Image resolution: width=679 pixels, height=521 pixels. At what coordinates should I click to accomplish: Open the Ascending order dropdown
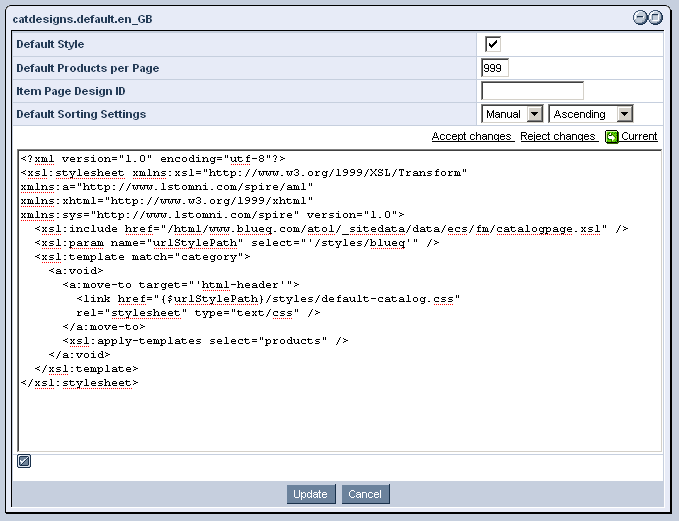pos(591,114)
